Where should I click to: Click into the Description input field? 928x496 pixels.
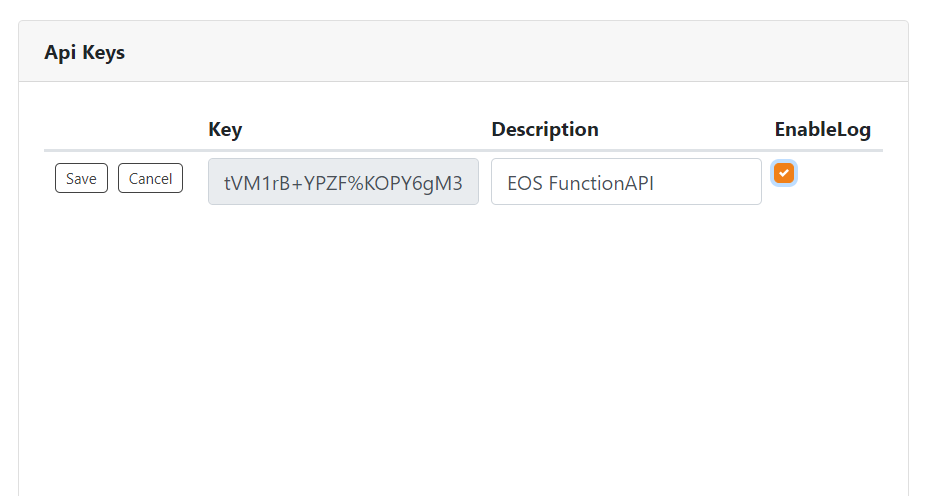point(626,182)
